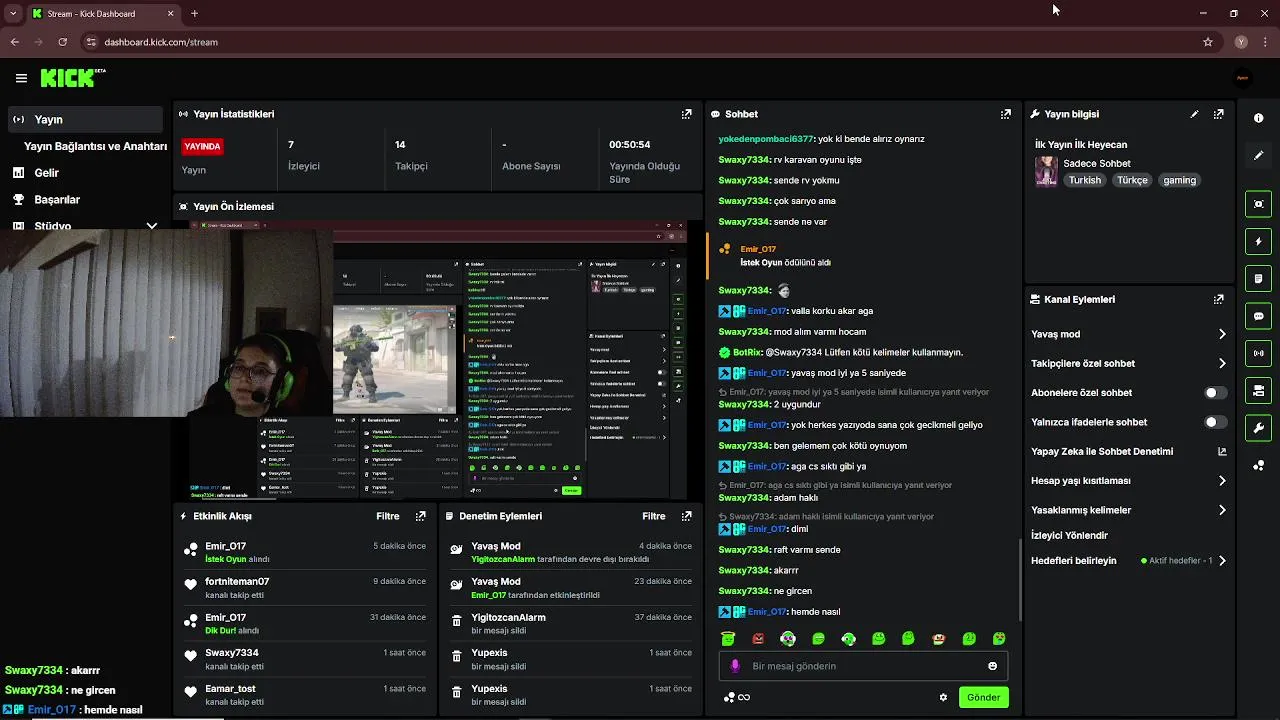Click fortniteman07 in Etkinlik Akışı
This screenshot has width=1280, height=720.
tap(237, 581)
